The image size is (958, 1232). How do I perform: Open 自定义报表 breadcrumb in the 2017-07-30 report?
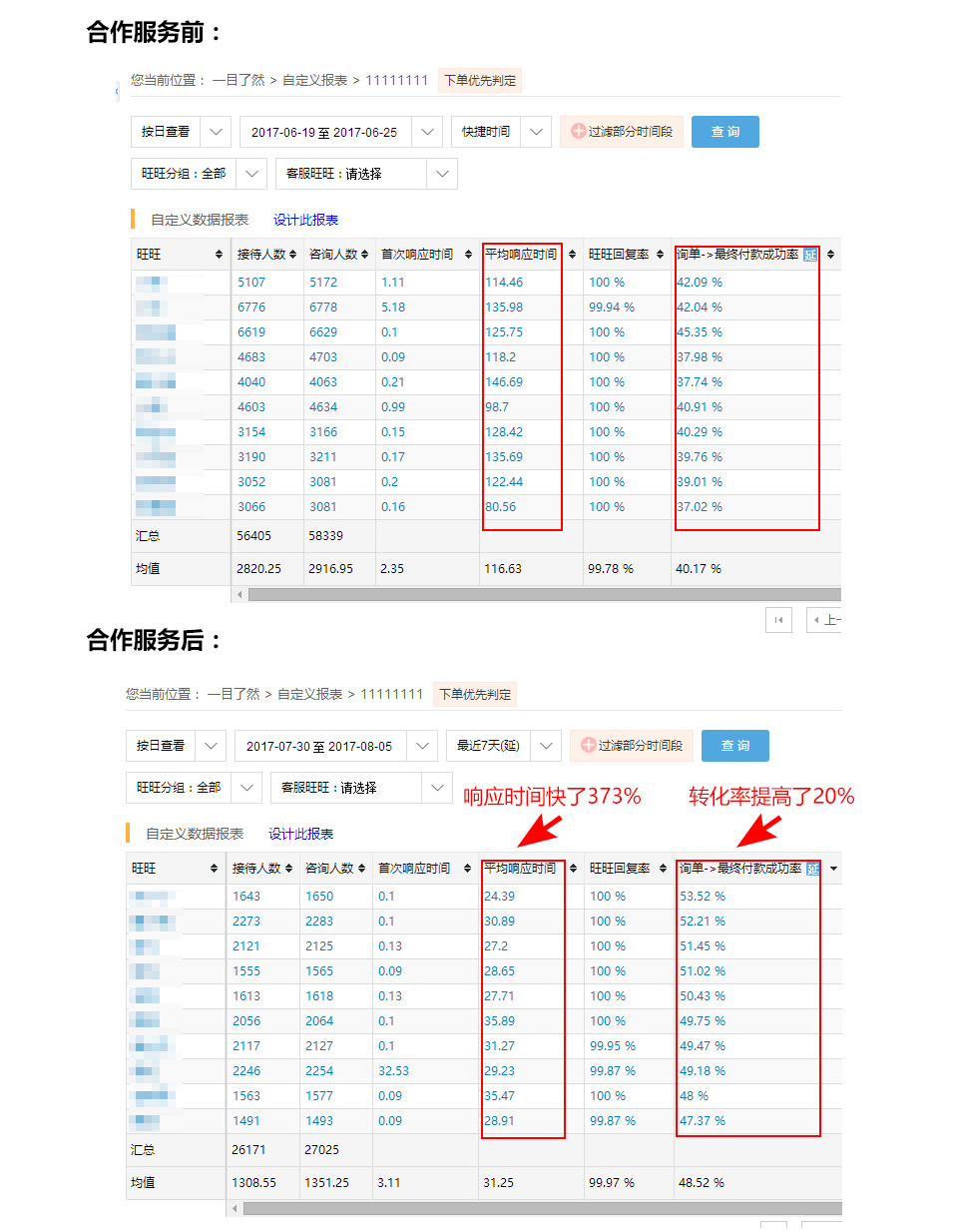tap(309, 694)
